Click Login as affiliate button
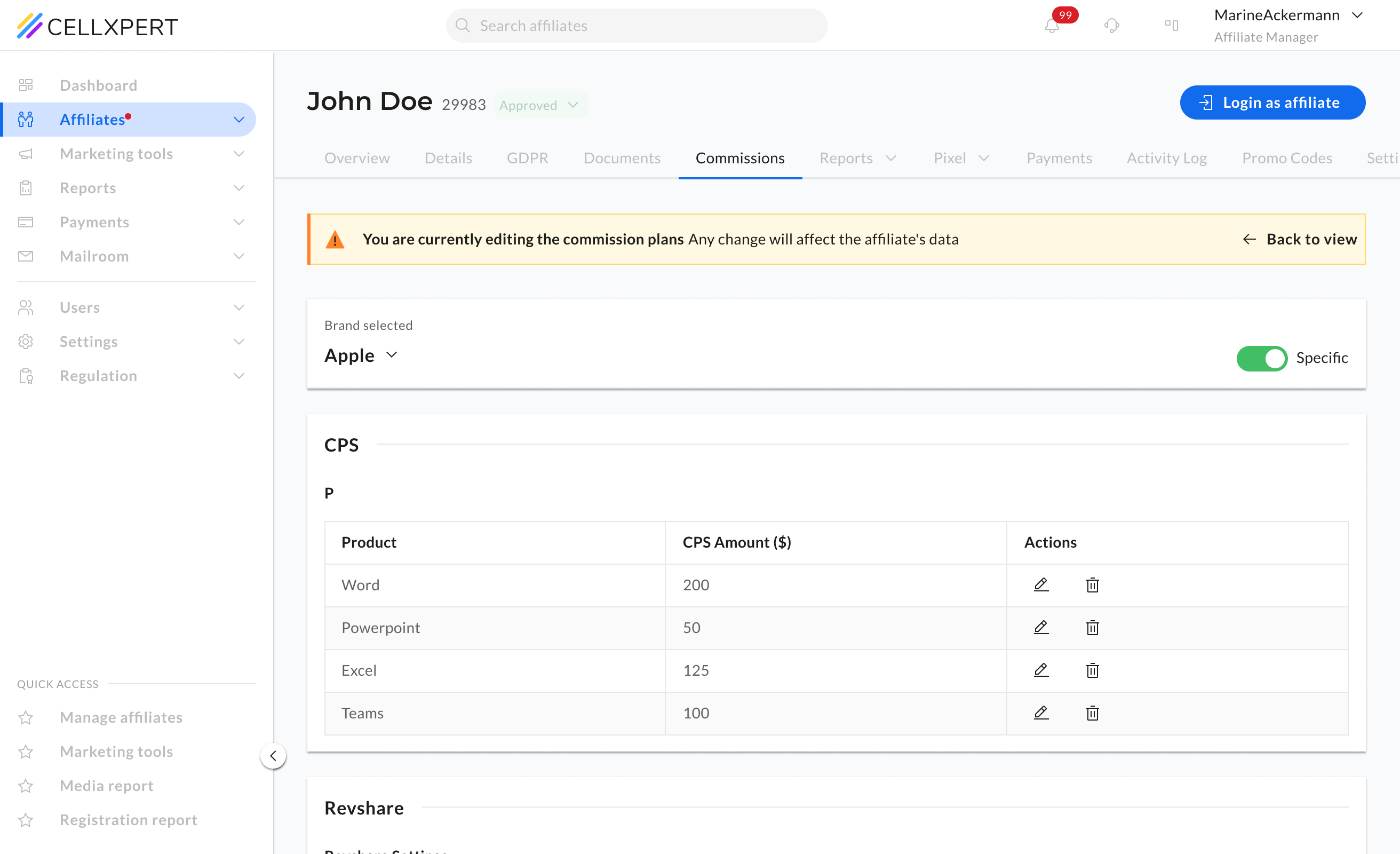1400x854 pixels. (x=1272, y=103)
